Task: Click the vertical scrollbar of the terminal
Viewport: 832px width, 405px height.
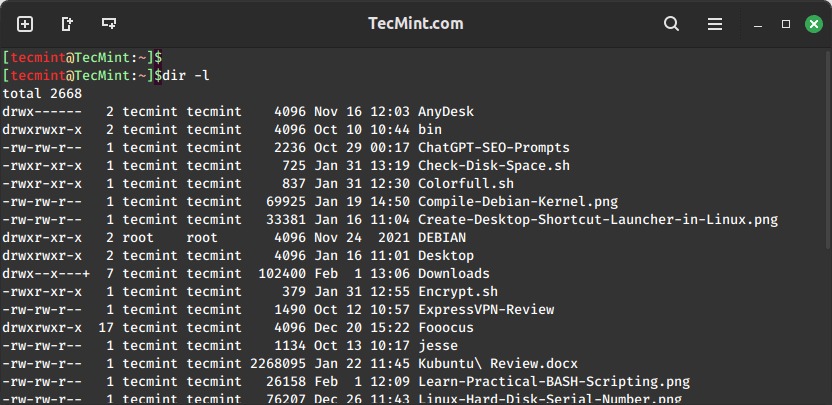Action: [828, 149]
